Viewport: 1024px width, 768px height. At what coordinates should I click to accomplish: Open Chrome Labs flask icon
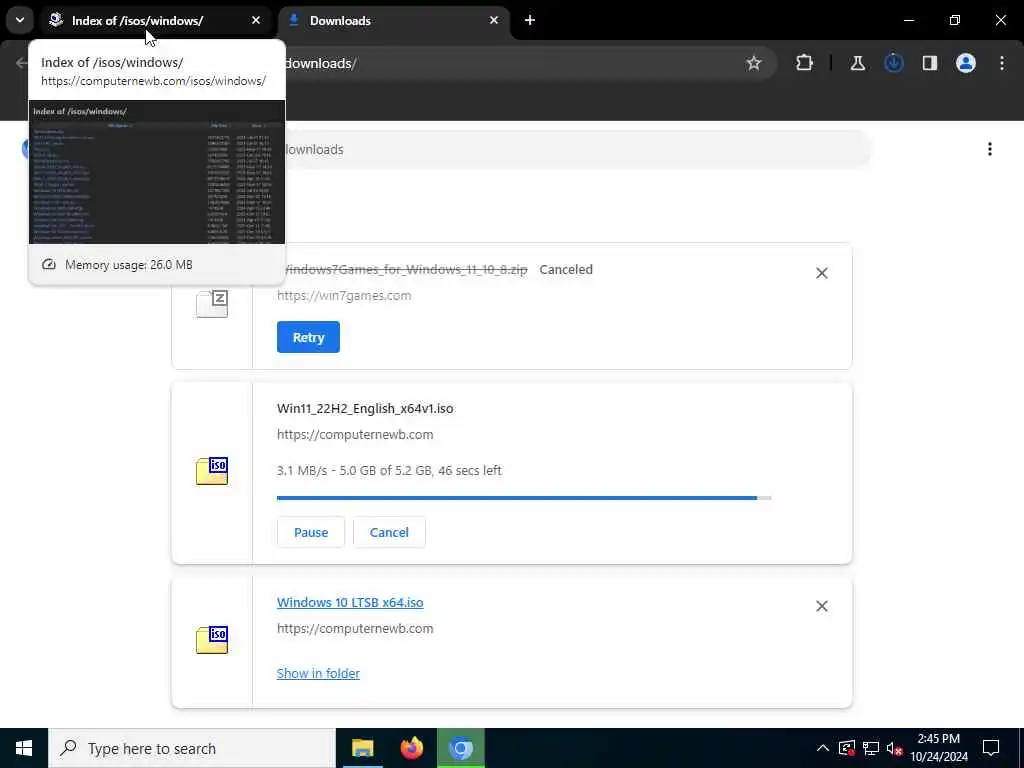857,63
